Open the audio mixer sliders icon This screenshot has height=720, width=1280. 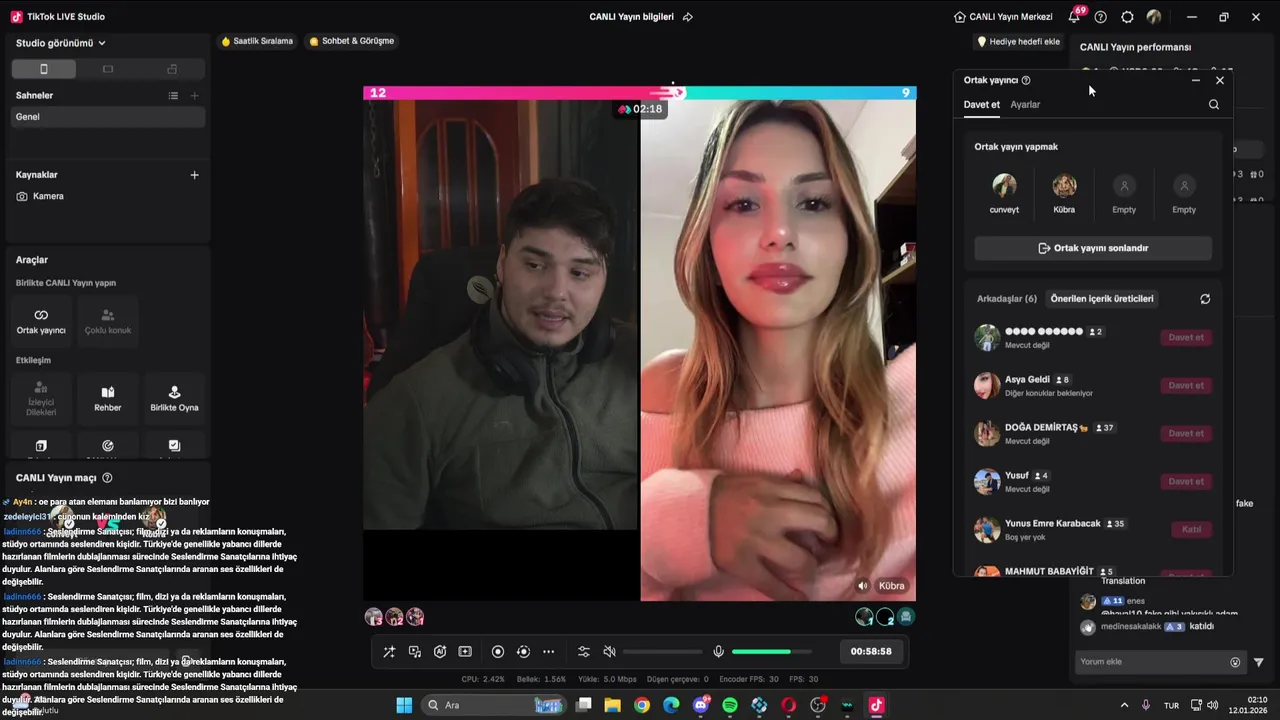pos(584,652)
